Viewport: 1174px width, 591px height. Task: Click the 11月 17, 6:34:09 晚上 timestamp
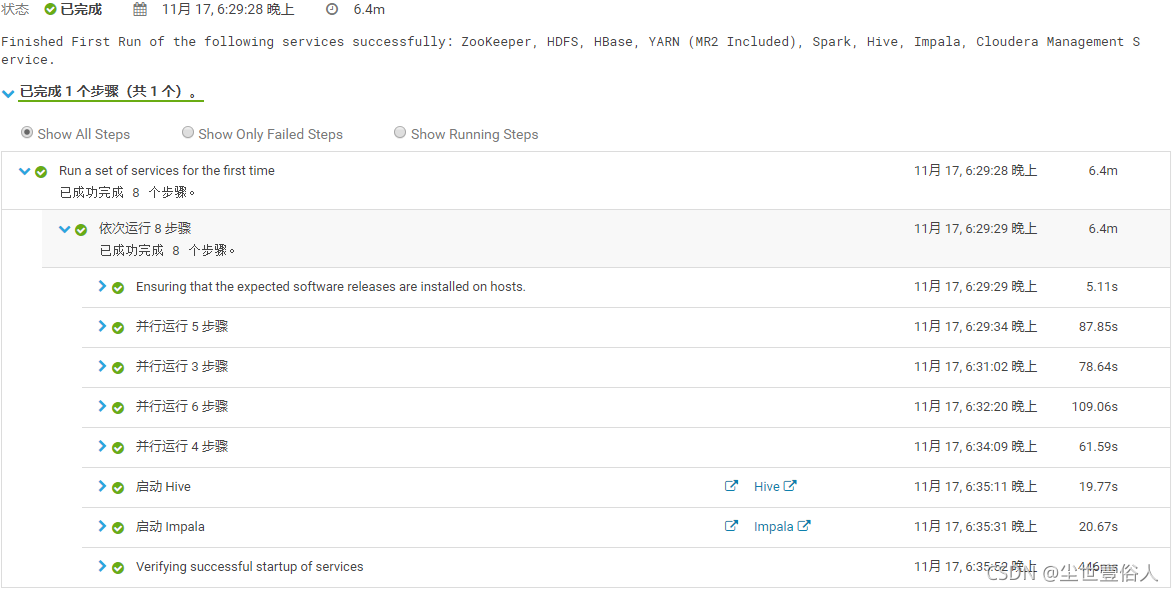(976, 447)
